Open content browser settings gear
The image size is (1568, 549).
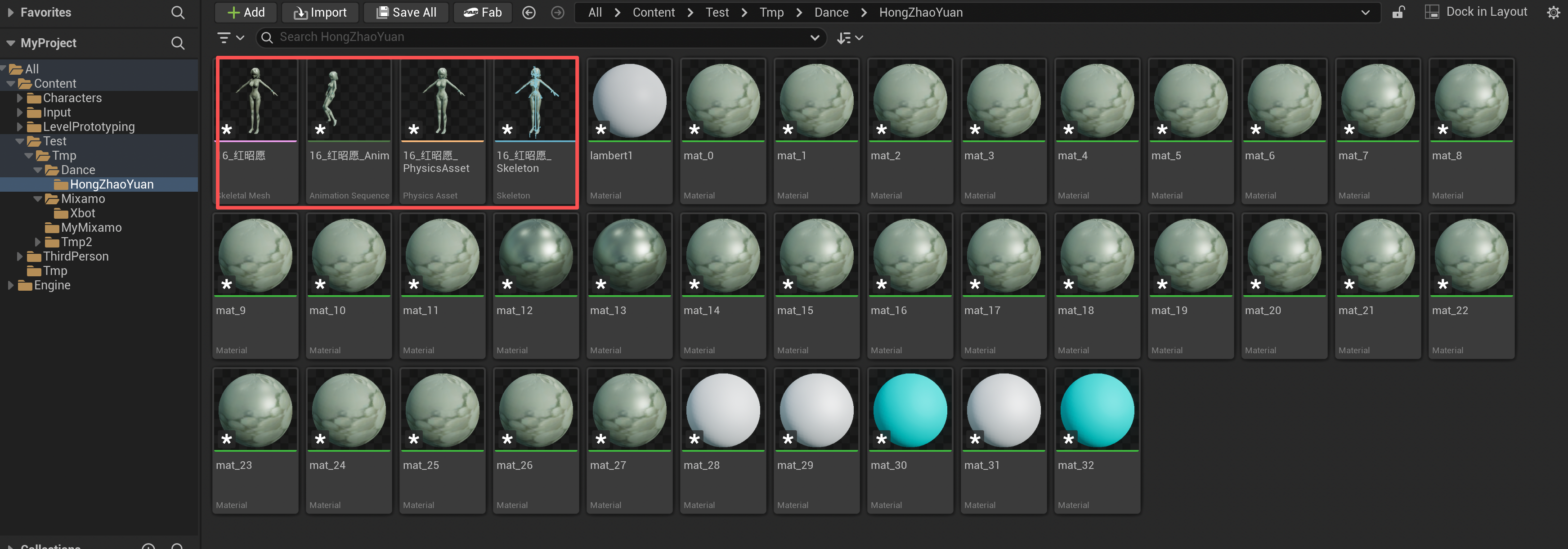1553,12
